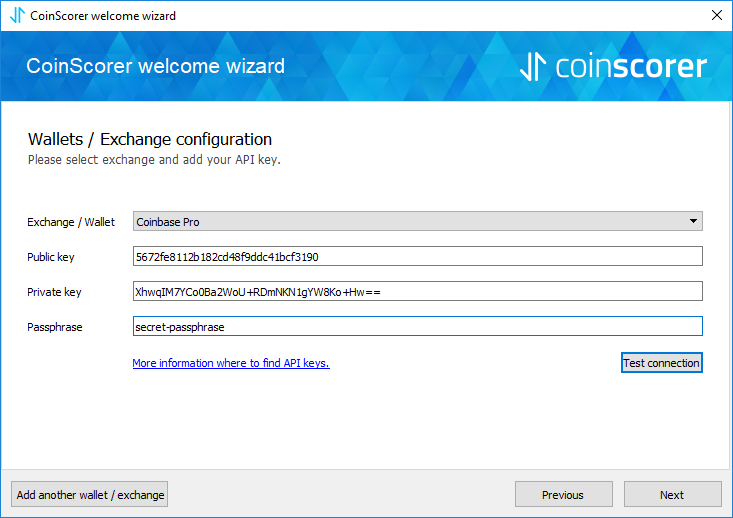Screen dimensions: 733x518
Task: Click the Private key label
Action: 54,292
